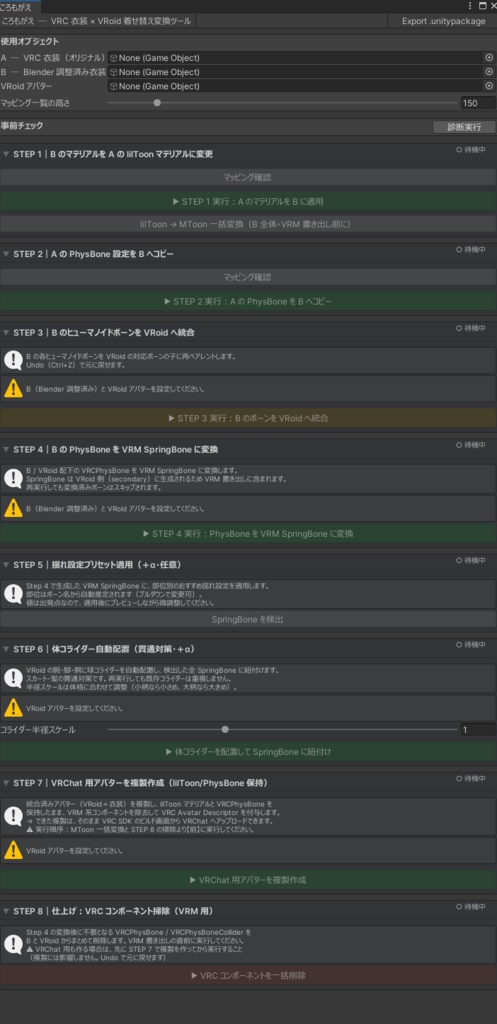Click STEP 8 待機中 status indicator
Image resolution: width=497 pixels, height=1024 pixels.
471,907
